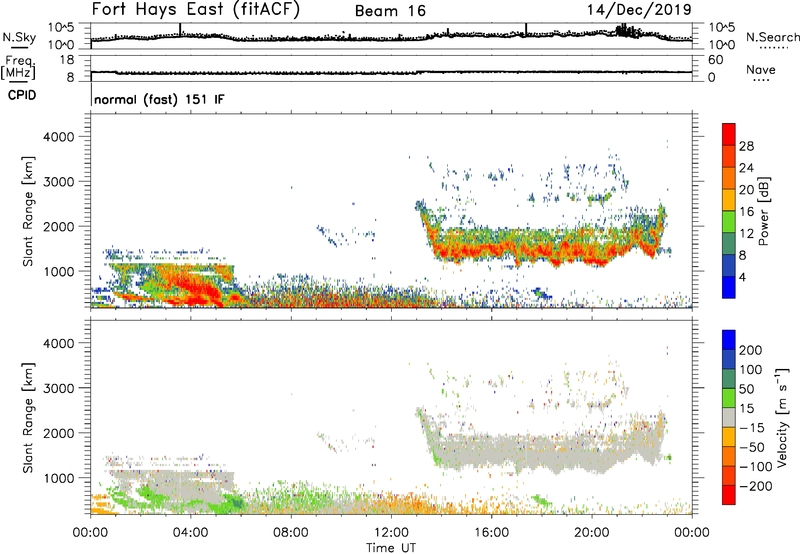Click the 'CPID' label
The image size is (800, 554).
[22, 95]
